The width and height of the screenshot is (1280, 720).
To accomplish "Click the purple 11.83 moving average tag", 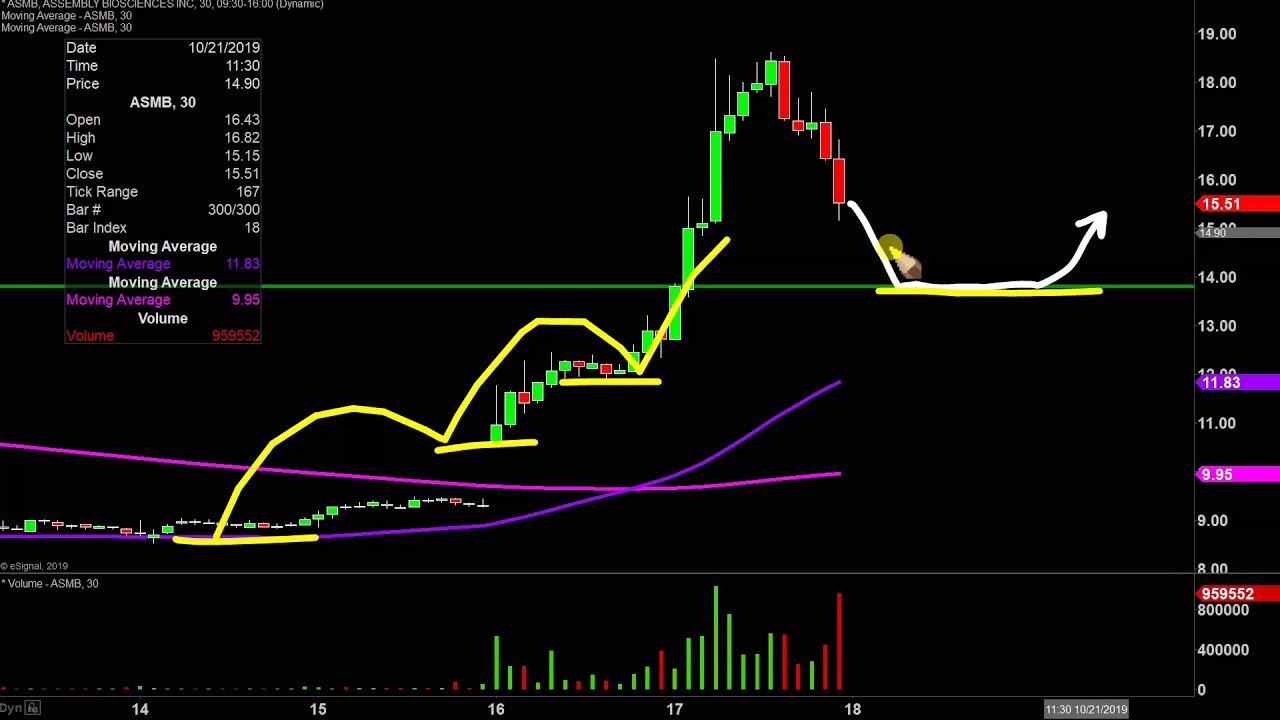I will (x=1238, y=383).
